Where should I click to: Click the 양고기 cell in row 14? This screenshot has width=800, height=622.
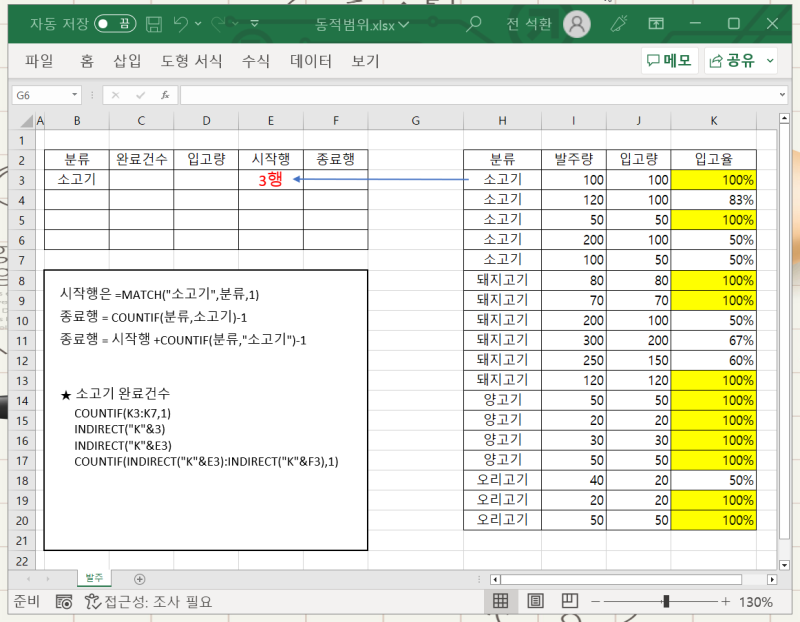(502, 400)
